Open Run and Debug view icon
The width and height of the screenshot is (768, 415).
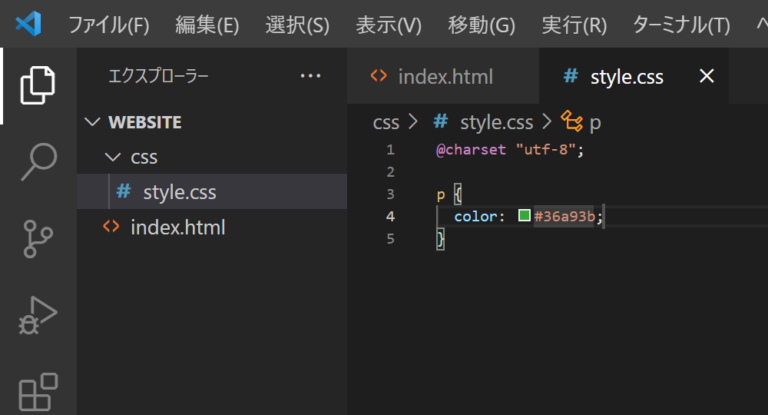click(x=38, y=315)
